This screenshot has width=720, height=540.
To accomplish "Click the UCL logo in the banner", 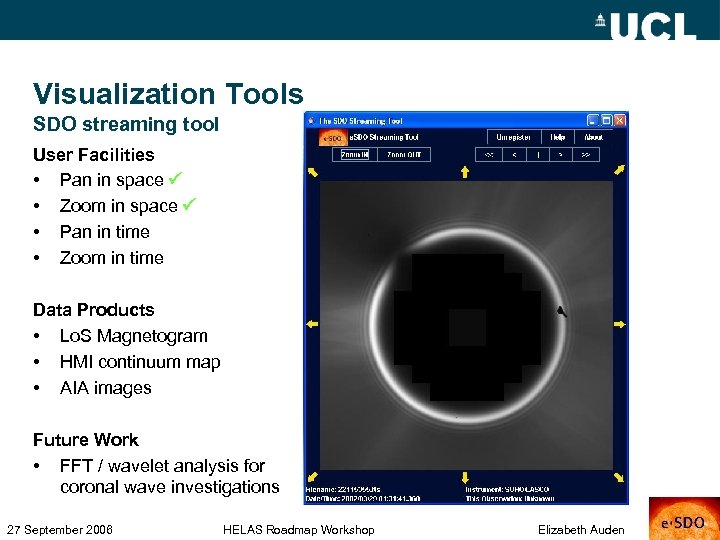I will click(x=647, y=26).
